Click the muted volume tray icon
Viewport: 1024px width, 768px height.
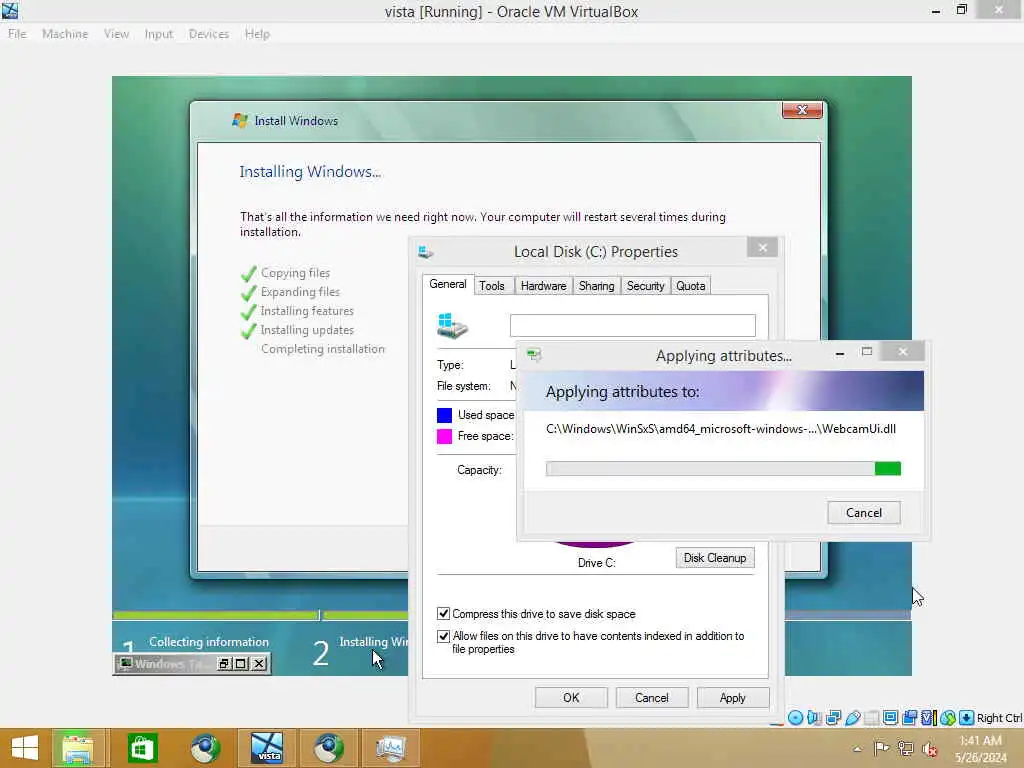point(929,749)
